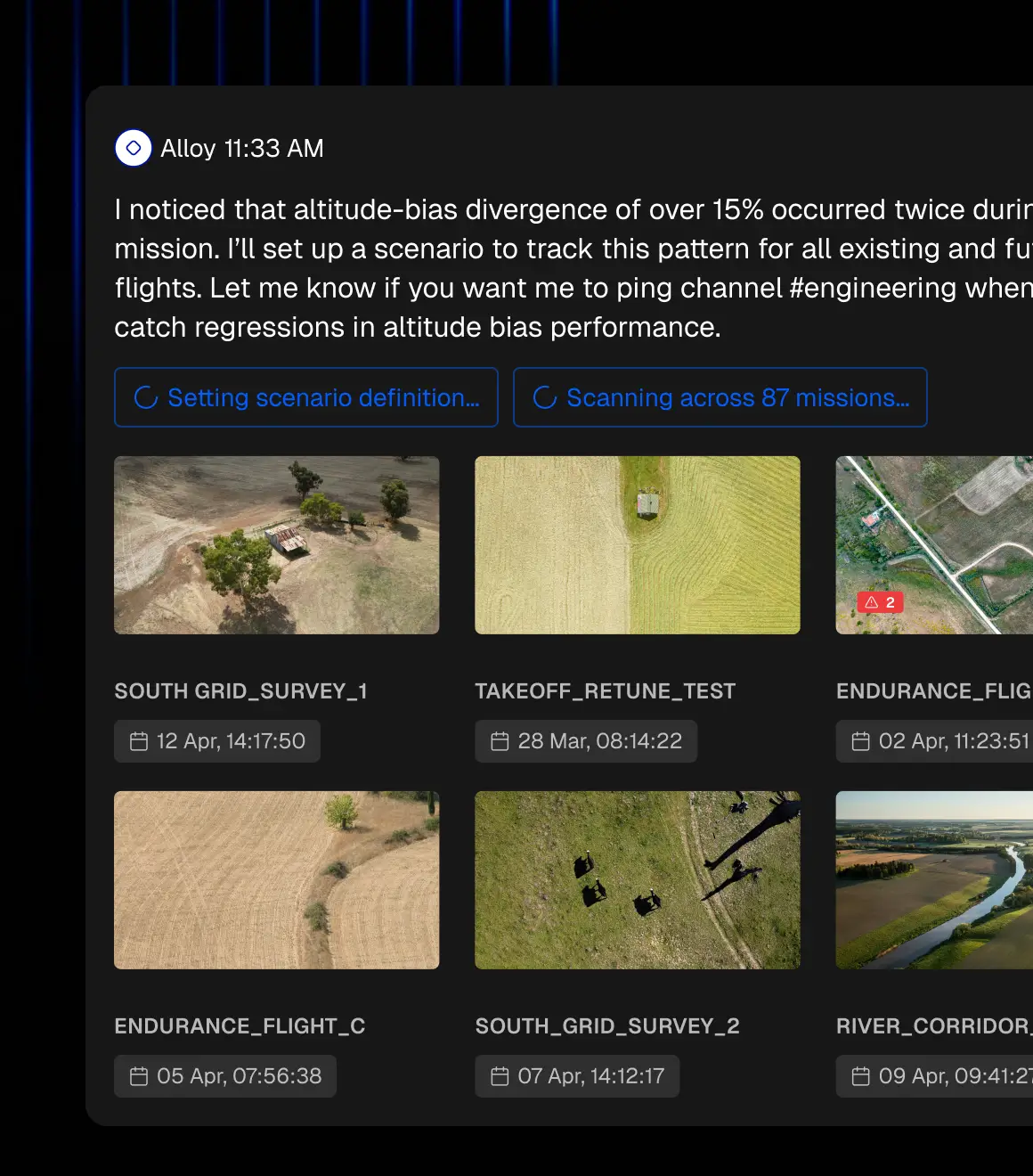Image resolution: width=1033 pixels, height=1176 pixels.
Task: Click the Alloy sender name
Action: point(188,149)
